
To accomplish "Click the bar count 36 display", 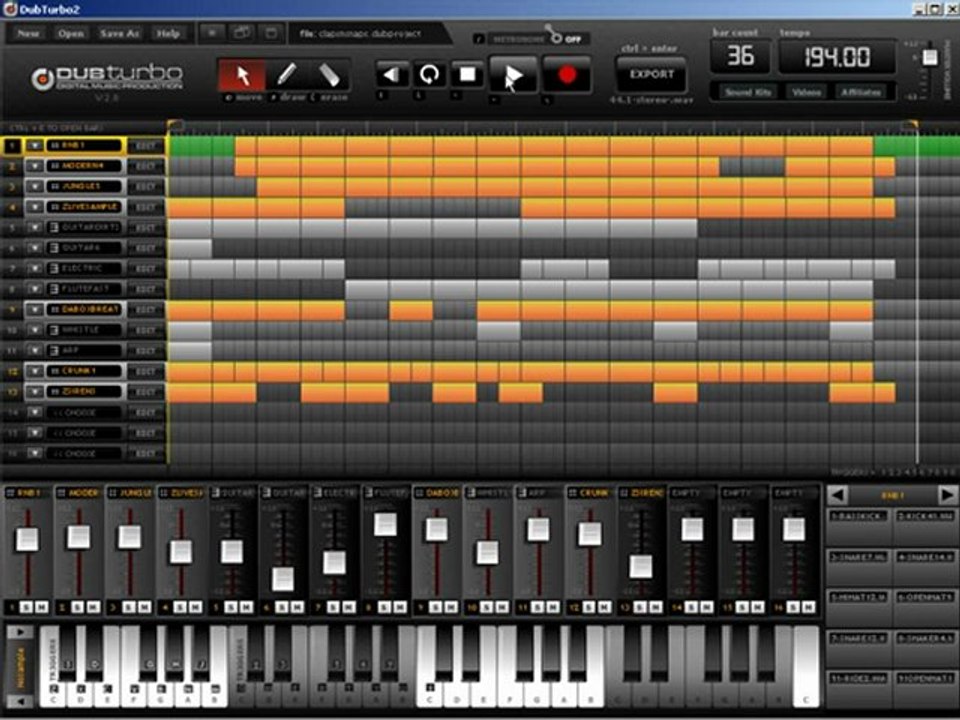I will coord(740,56).
